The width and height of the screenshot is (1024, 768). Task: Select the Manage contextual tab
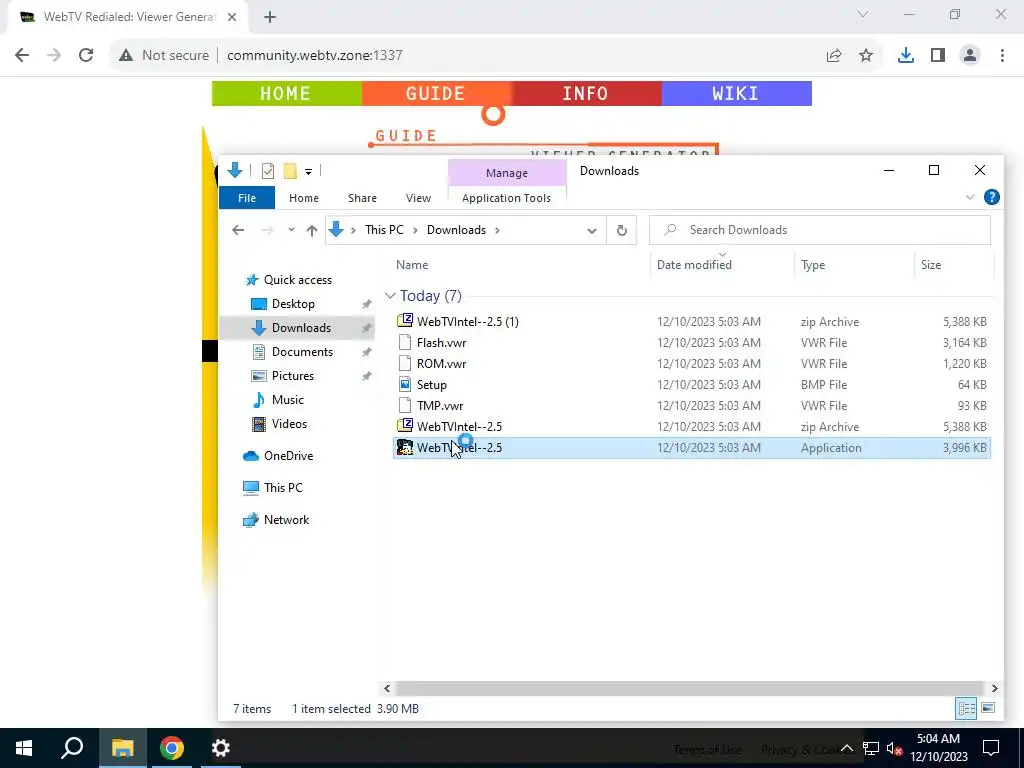pyautogui.click(x=507, y=173)
